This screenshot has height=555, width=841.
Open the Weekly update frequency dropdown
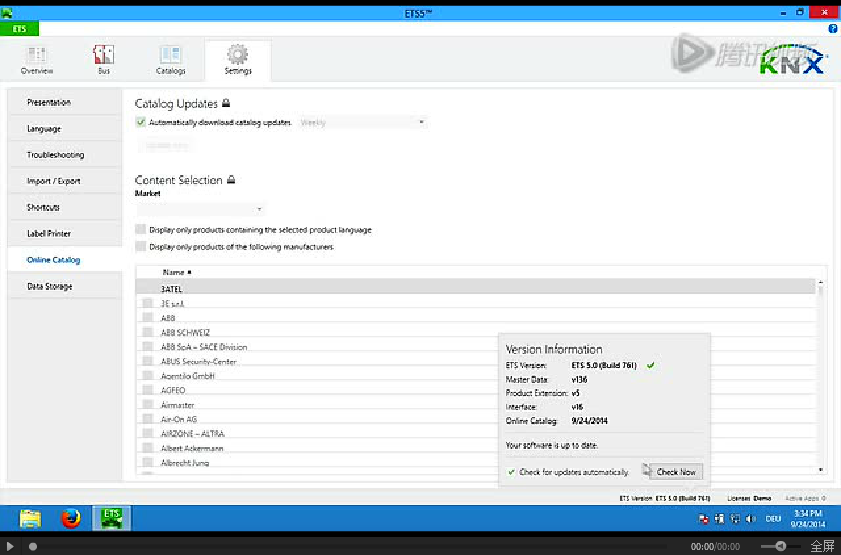pyautogui.click(x=361, y=122)
